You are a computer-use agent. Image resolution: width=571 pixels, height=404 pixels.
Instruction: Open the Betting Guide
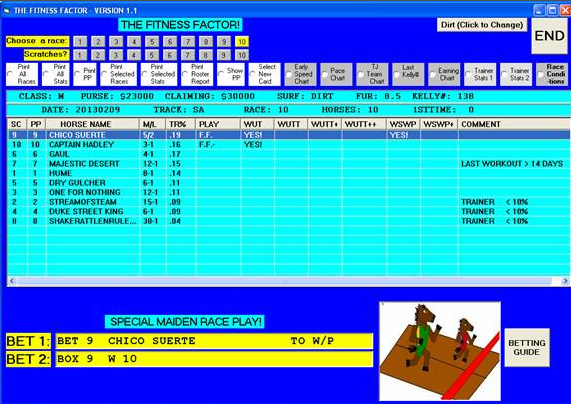click(x=527, y=348)
